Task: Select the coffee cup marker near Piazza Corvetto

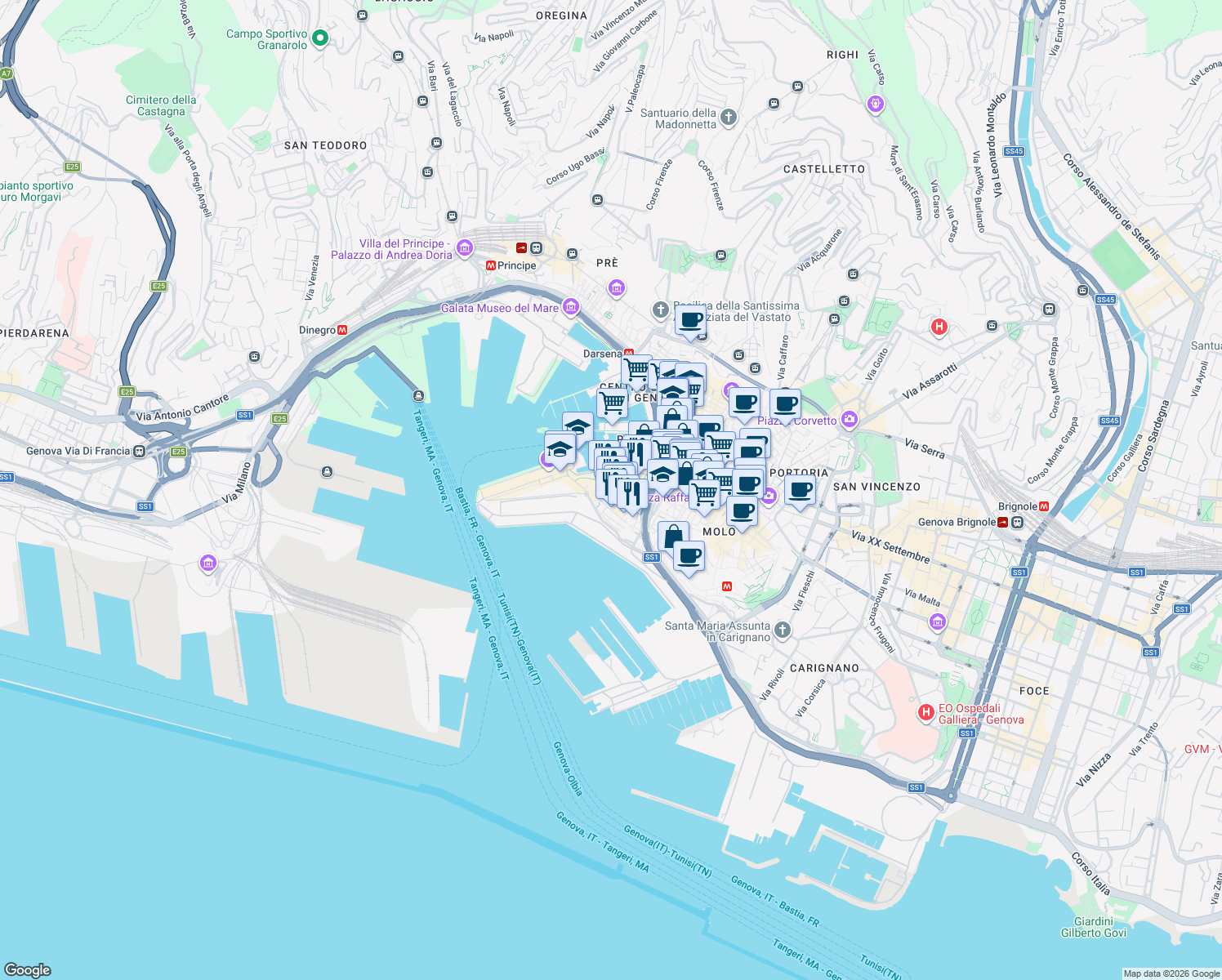Action: [x=785, y=403]
